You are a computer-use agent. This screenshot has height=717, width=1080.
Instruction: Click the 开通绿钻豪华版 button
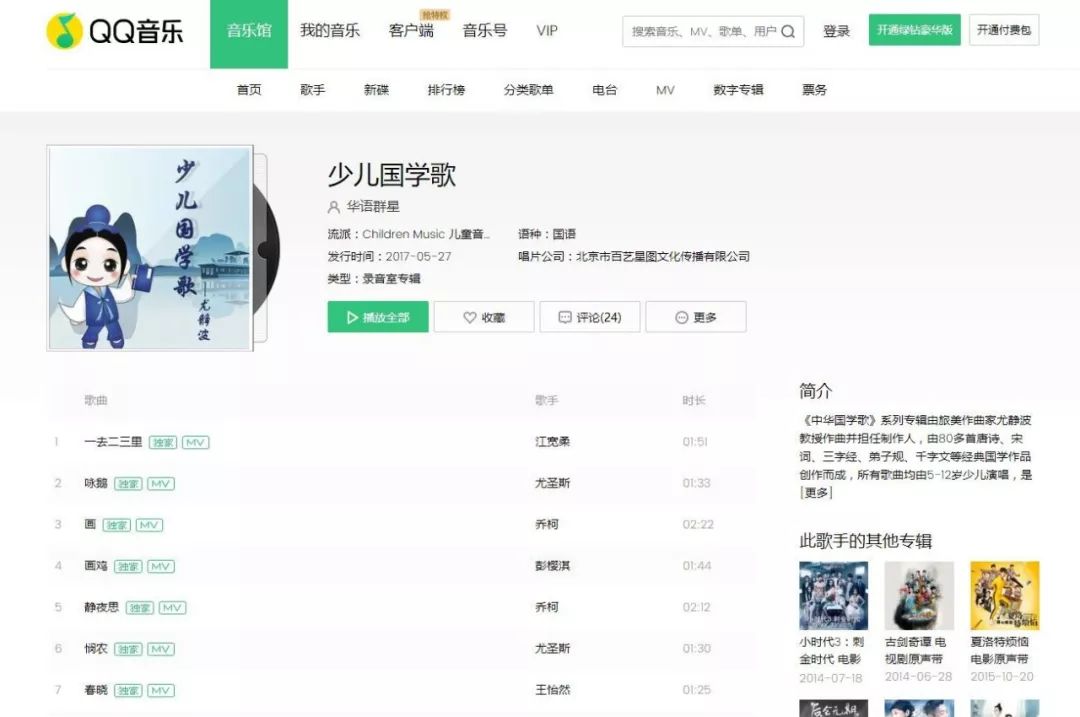[x=915, y=30]
